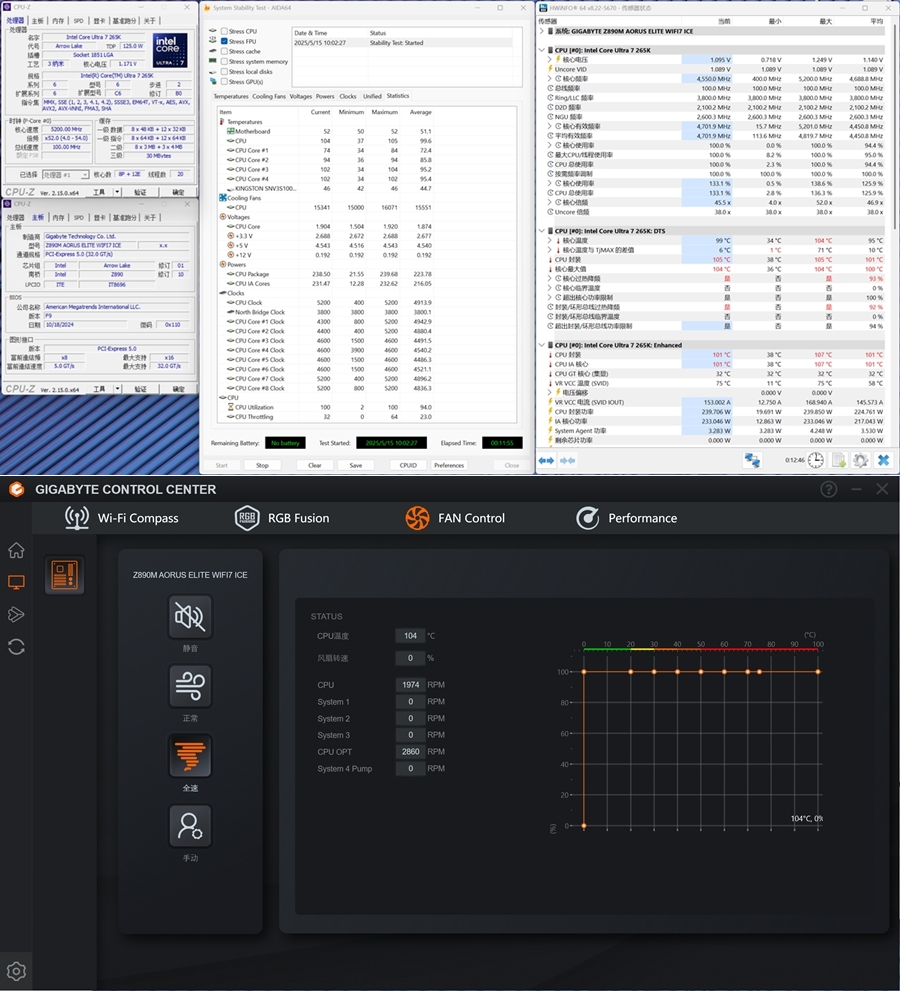Open the CPU-Z processor selection dropdown
This screenshot has height=991, width=900.
tap(66, 174)
